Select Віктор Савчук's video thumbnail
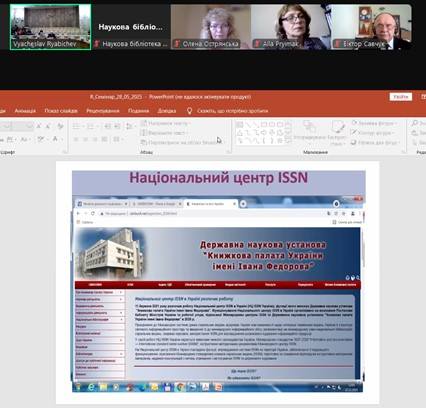426x408 pixels. pos(371,27)
